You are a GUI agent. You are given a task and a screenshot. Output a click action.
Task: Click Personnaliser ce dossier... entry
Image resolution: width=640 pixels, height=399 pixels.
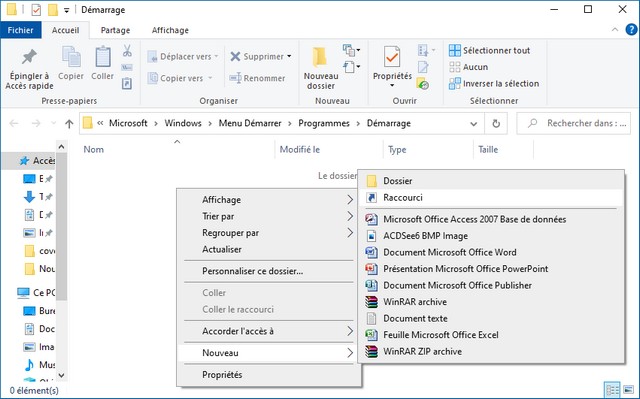[269, 271]
